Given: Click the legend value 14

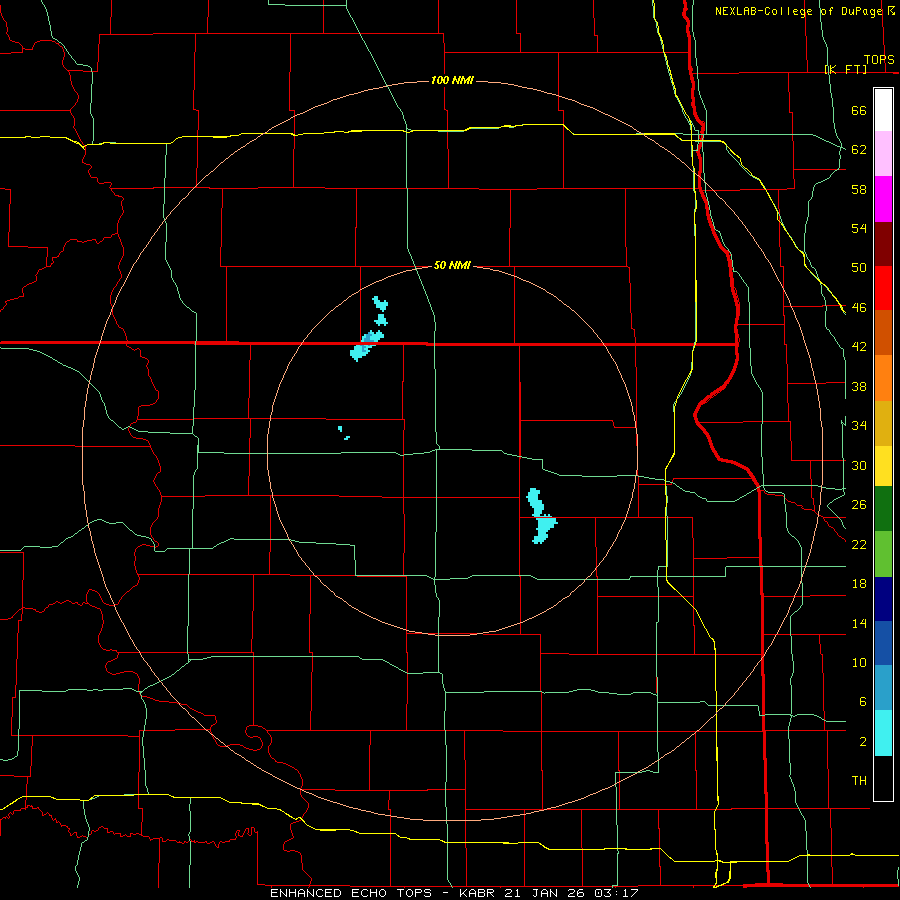Looking at the screenshot, I should tap(859, 623).
